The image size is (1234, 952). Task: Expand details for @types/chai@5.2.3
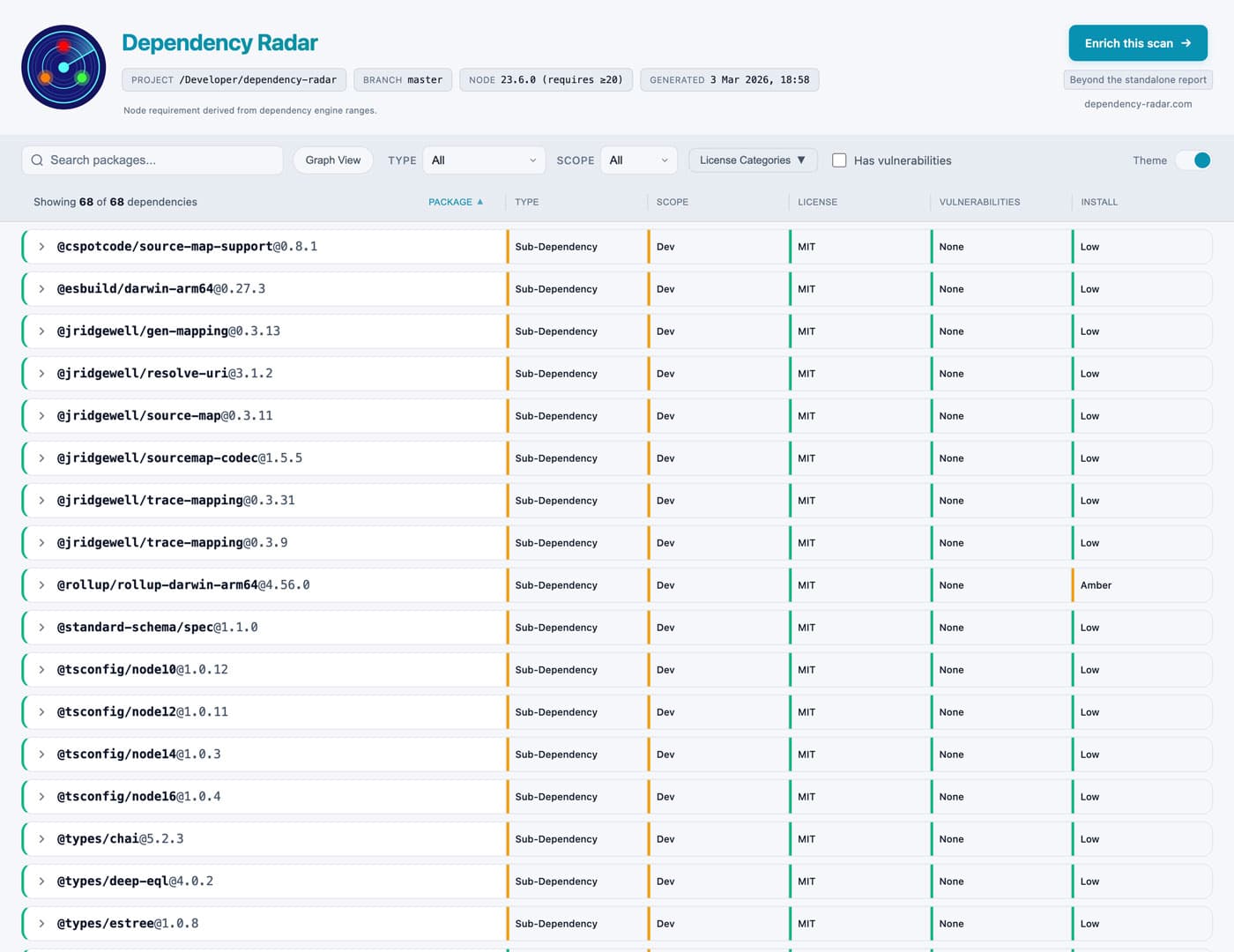pyautogui.click(x=41, y=838)
